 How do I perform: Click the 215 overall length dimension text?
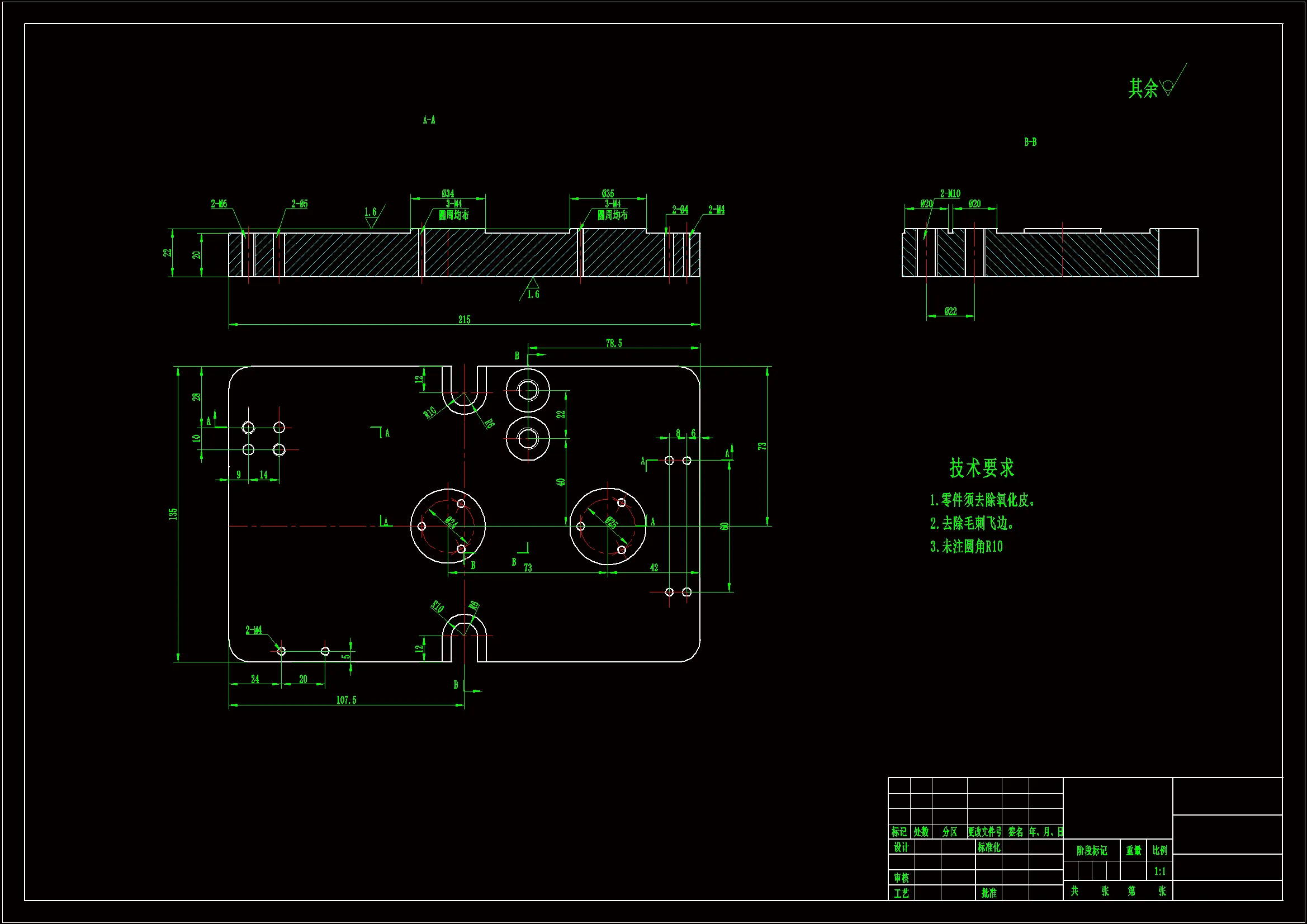click(x=464, y=320)
